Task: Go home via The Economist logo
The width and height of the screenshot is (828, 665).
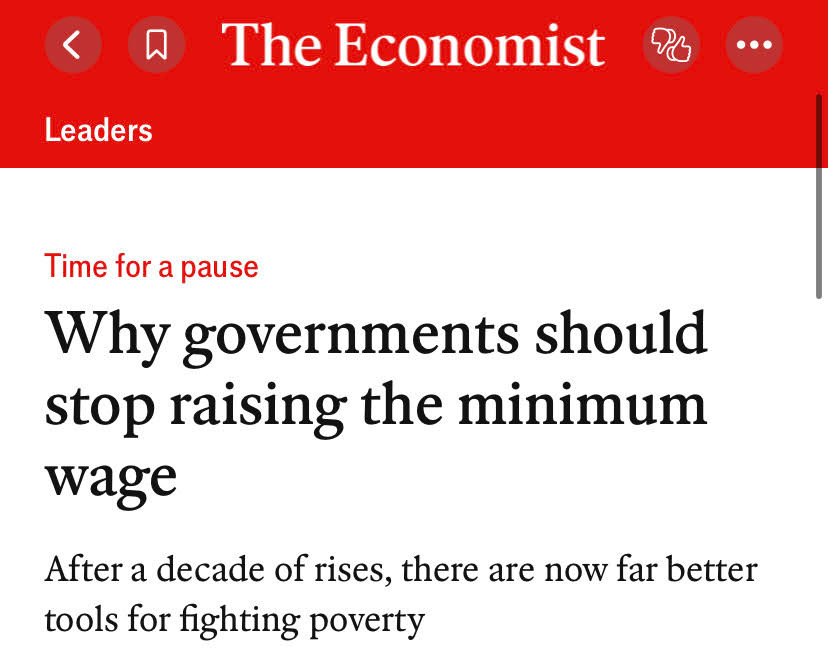Action: [x=413, y=45]
